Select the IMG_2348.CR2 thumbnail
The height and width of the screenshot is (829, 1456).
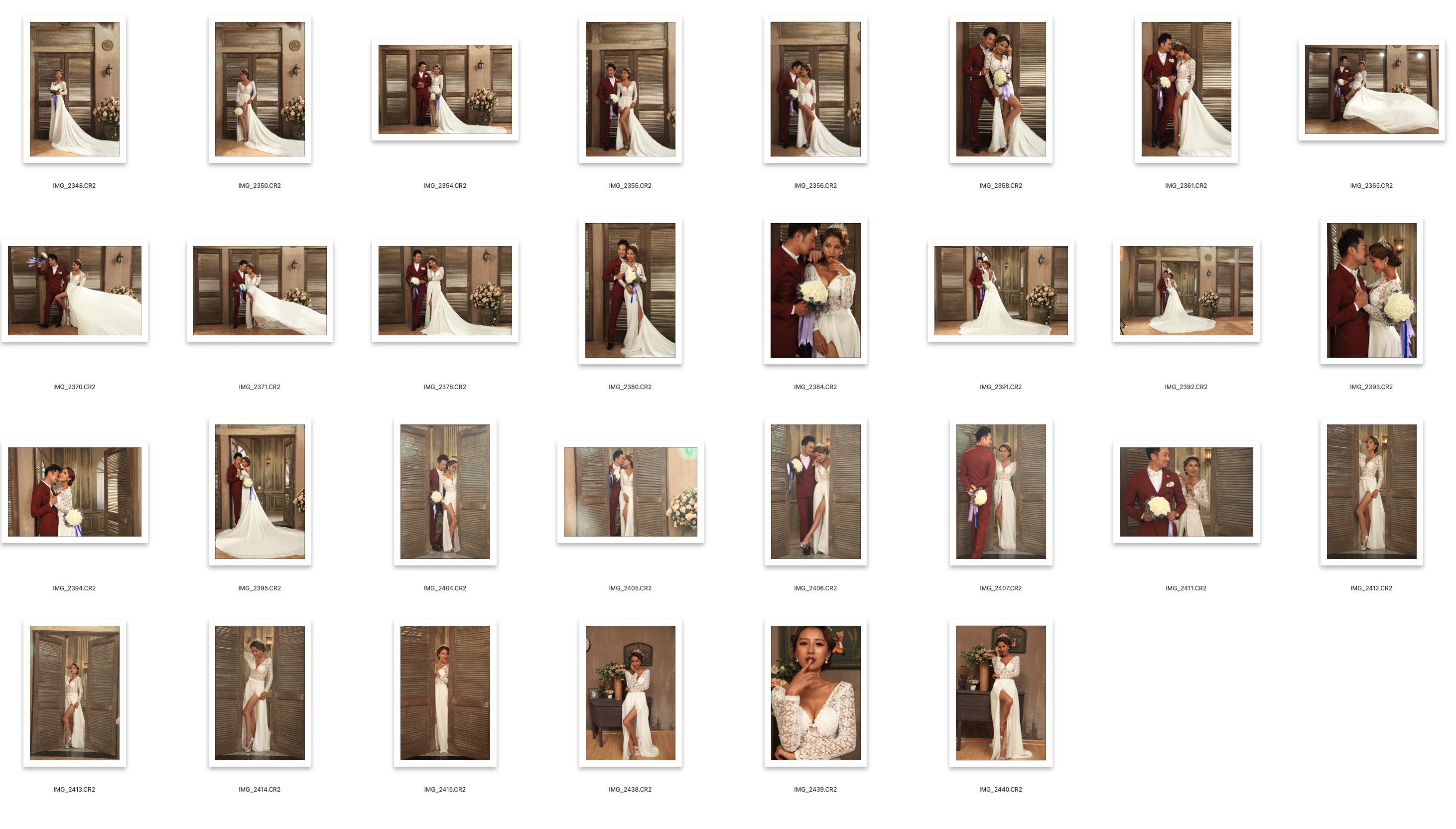point(75,89)
